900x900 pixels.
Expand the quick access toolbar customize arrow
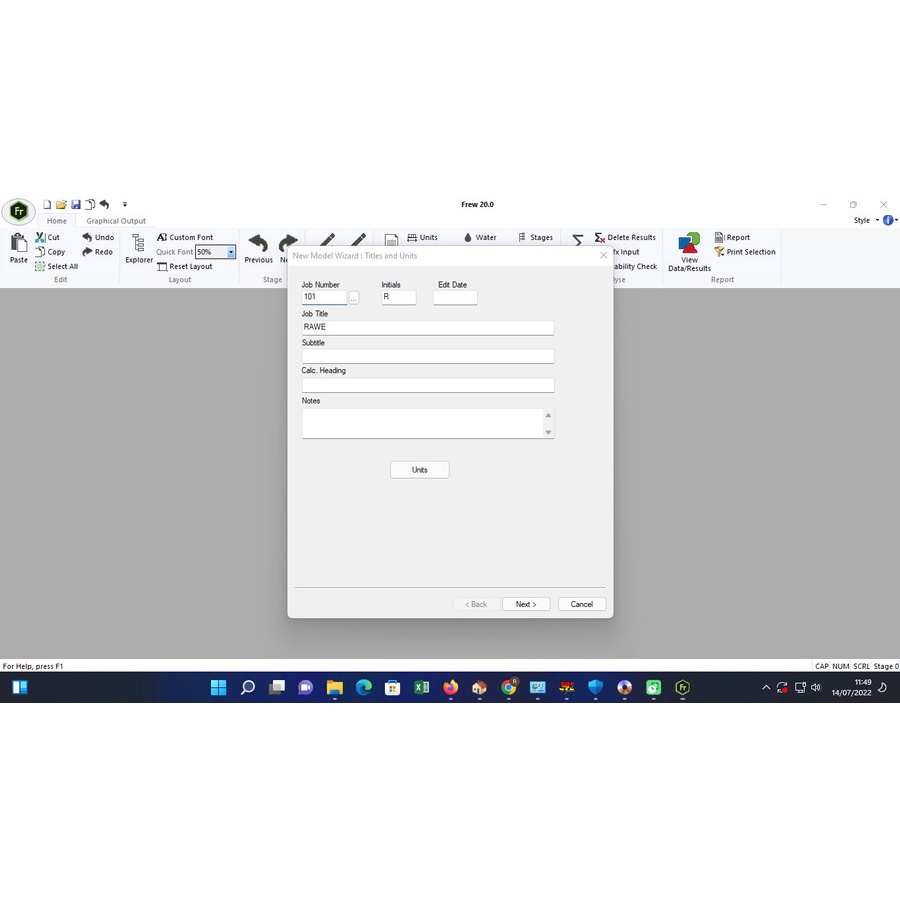pos(125,204)
